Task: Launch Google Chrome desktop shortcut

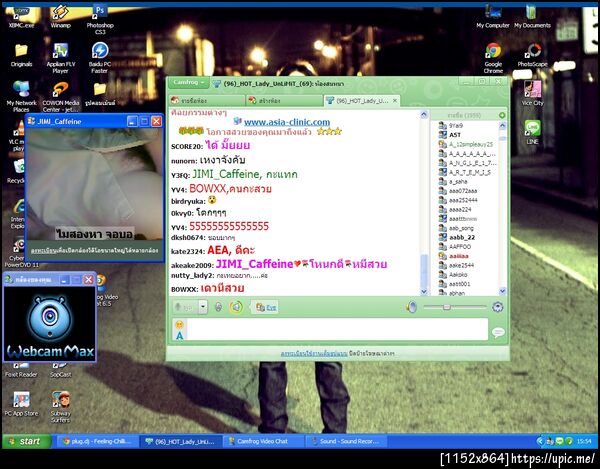Action: point(493,58)
